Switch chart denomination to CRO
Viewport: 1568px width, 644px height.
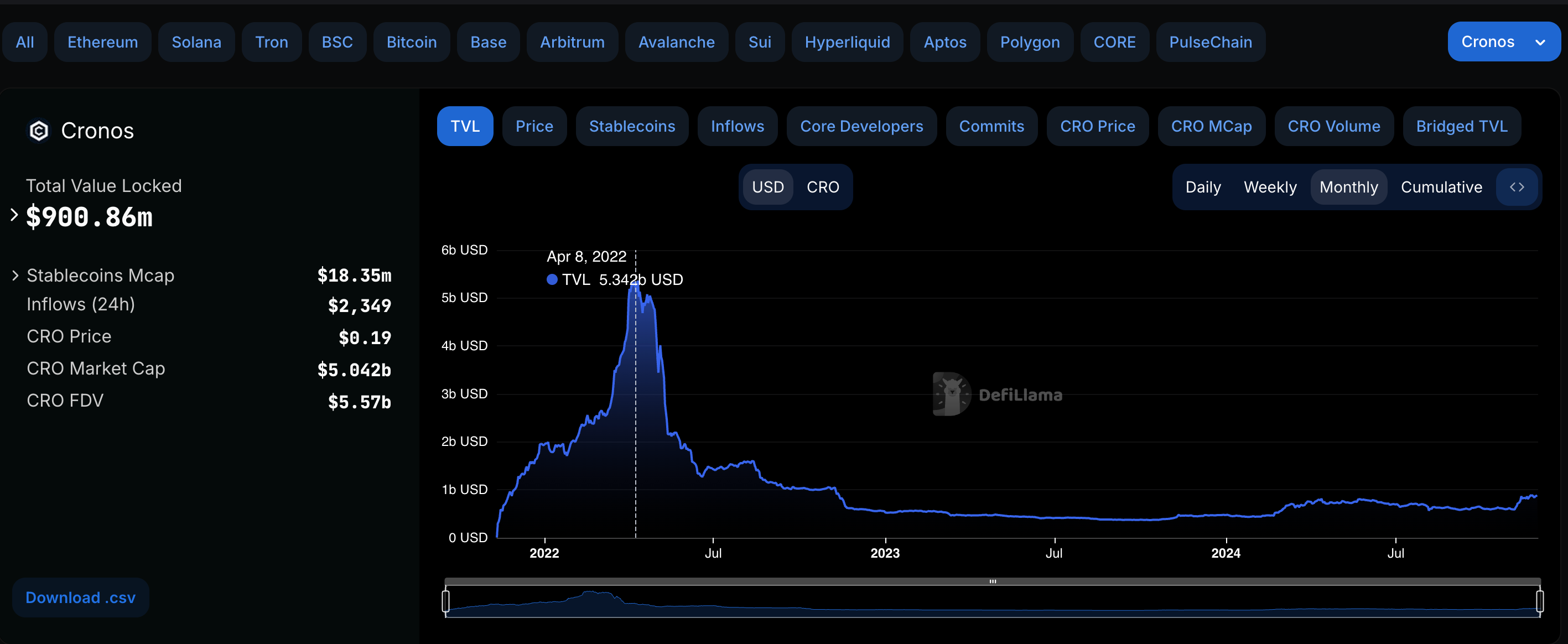(x=822, y=187)
